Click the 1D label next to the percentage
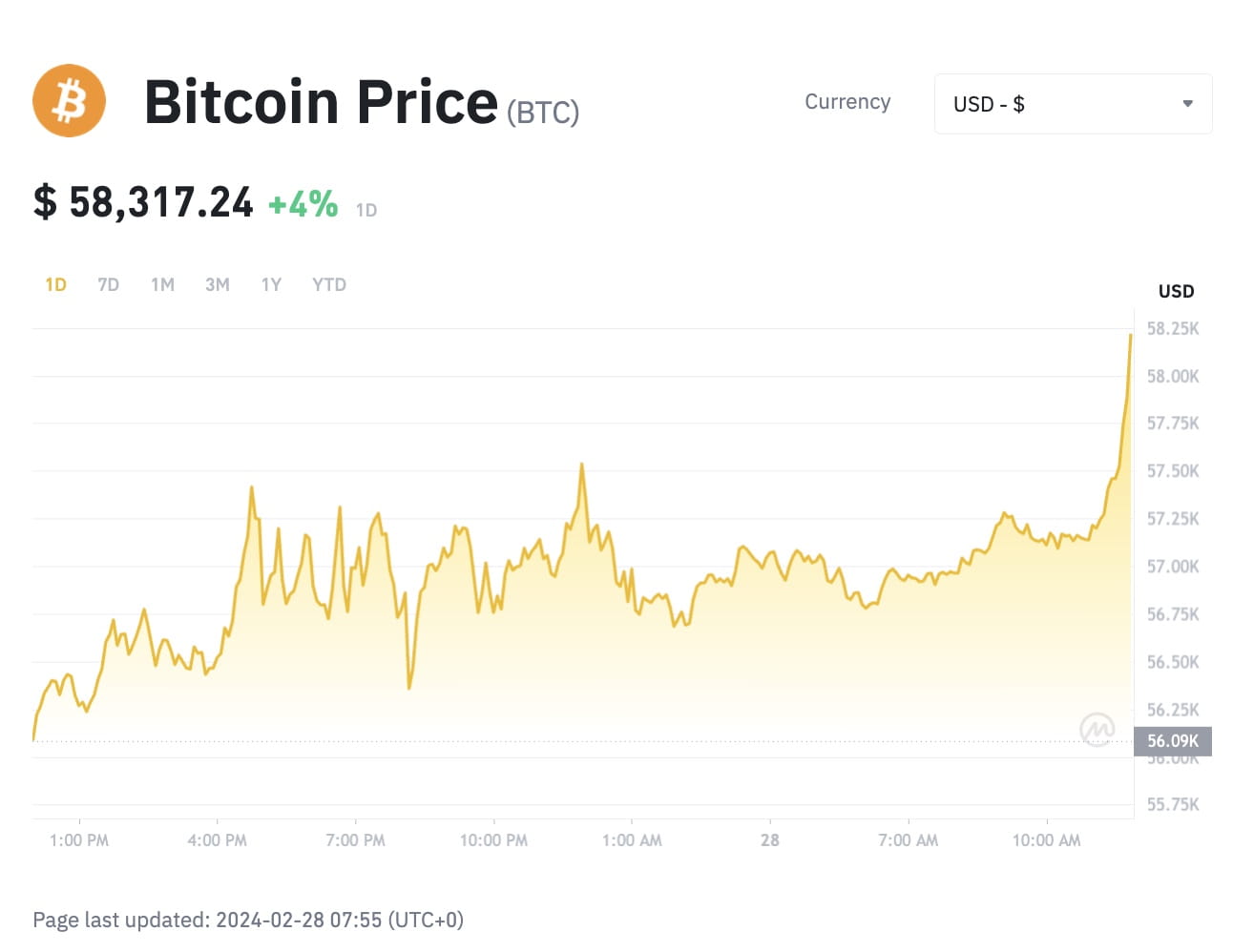This screenshot has width=1254, height=952. click(x=366, y=210)
